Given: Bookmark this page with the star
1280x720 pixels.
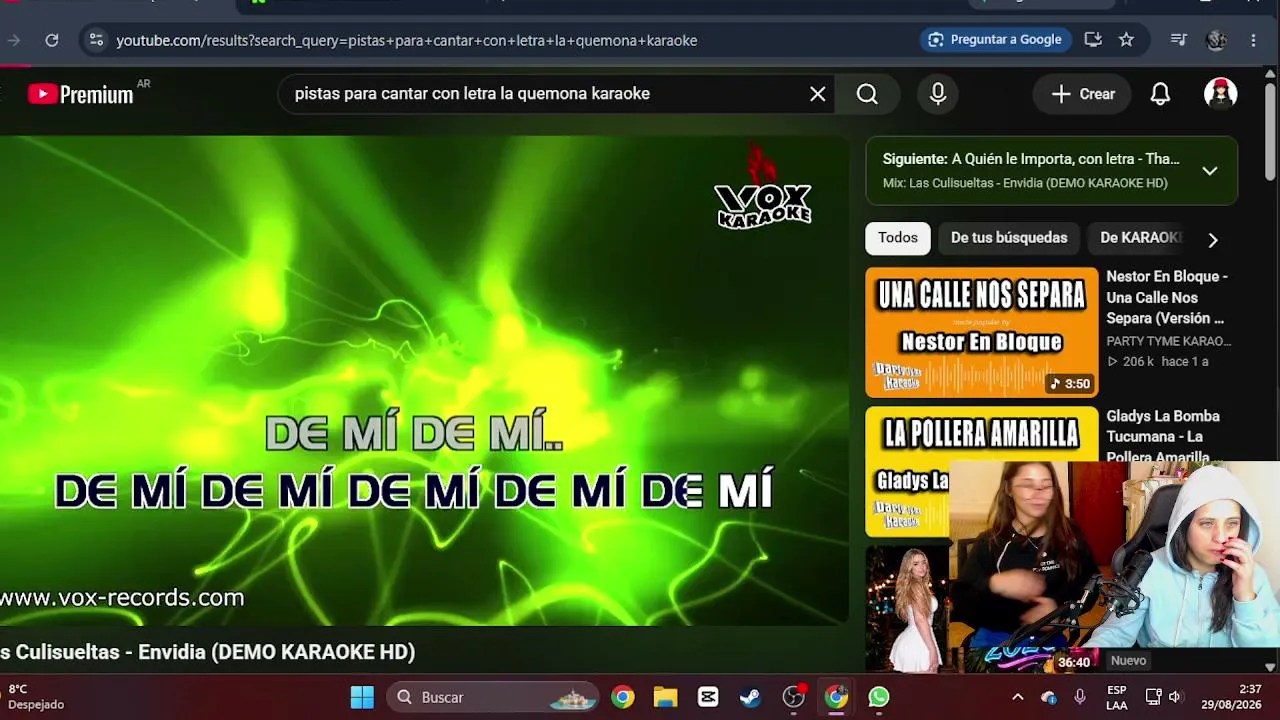Looking at the screenshot, I should (1126, 40).
